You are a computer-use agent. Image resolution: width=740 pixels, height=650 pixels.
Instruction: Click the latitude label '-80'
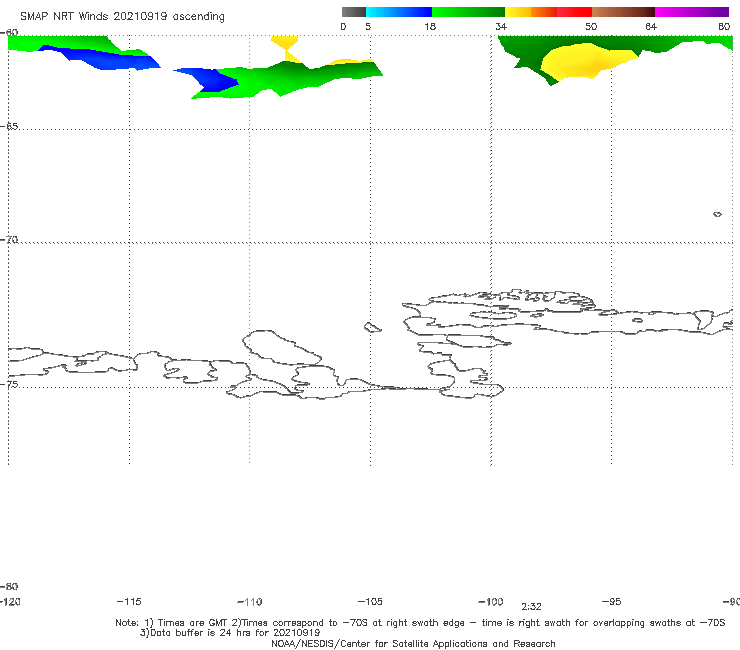pyautogui.click(x=9, y=586)
